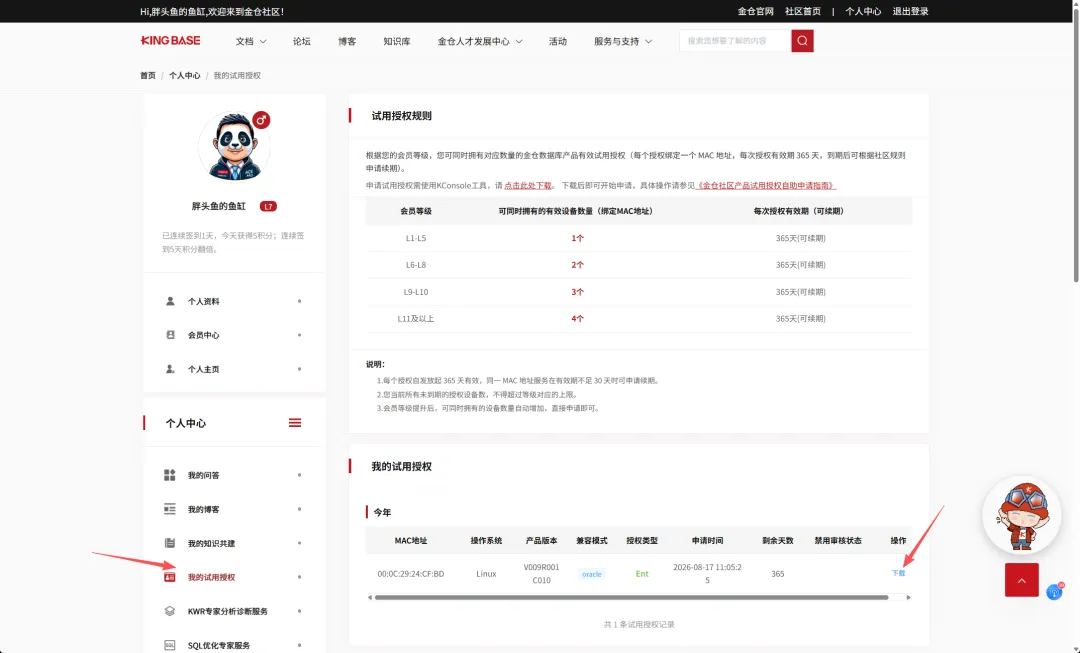Expand the 文档 dropdown menu
This screenshot has width=1080, height=653.
251,41
